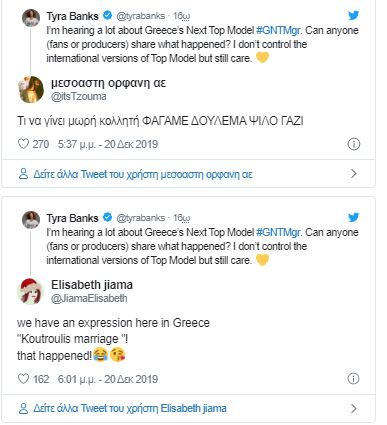The image size is (387, 425).
Task: Open #GNTMgr hashtag in first quoted tweet
Action: (279, 30)
